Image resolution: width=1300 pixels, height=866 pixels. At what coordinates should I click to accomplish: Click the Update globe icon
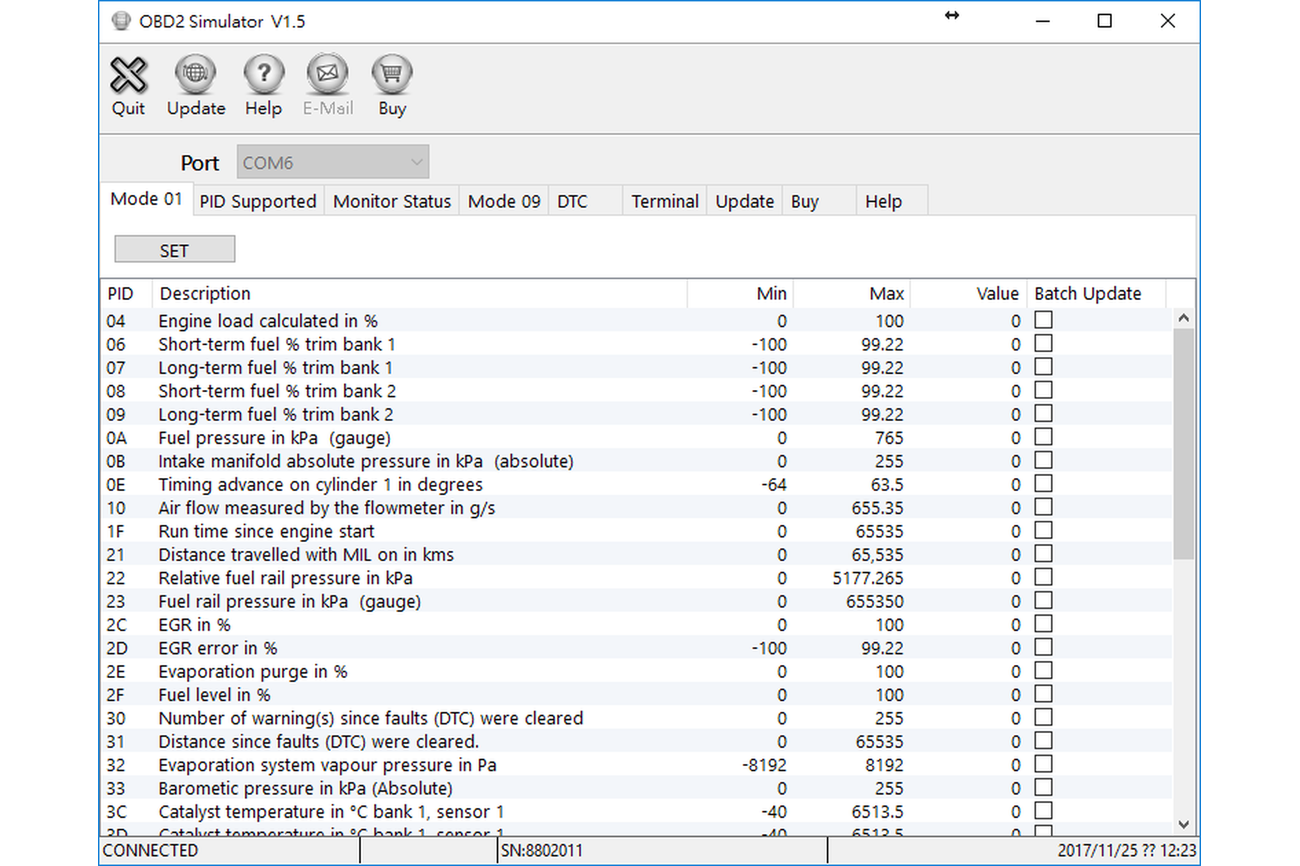(x=195, y=75)
